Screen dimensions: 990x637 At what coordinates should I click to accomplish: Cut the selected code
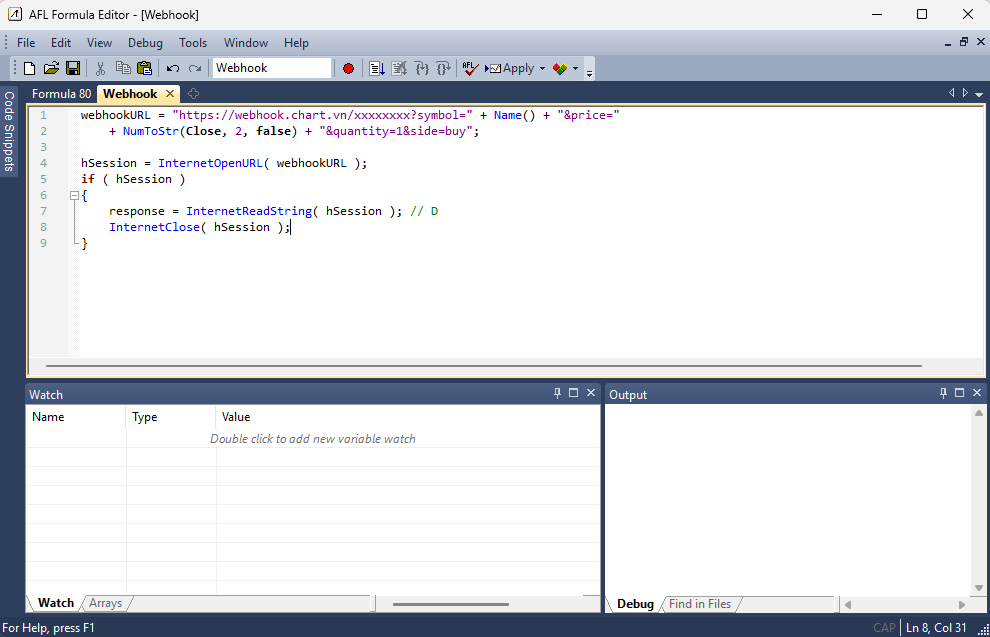[x=100, y=68]
